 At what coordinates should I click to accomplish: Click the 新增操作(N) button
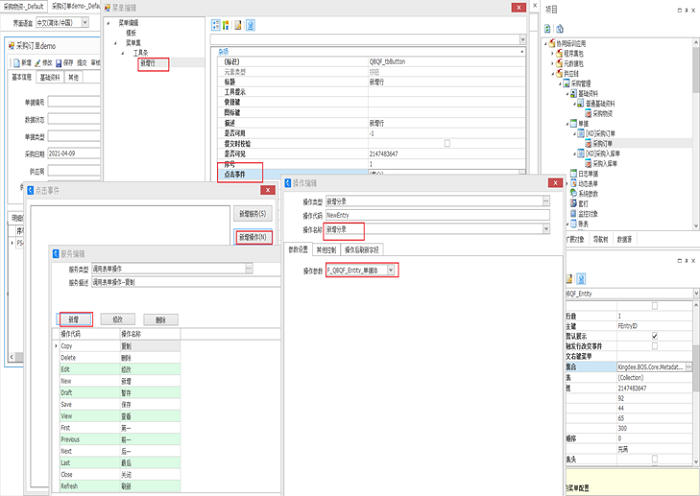click(253, 237)
